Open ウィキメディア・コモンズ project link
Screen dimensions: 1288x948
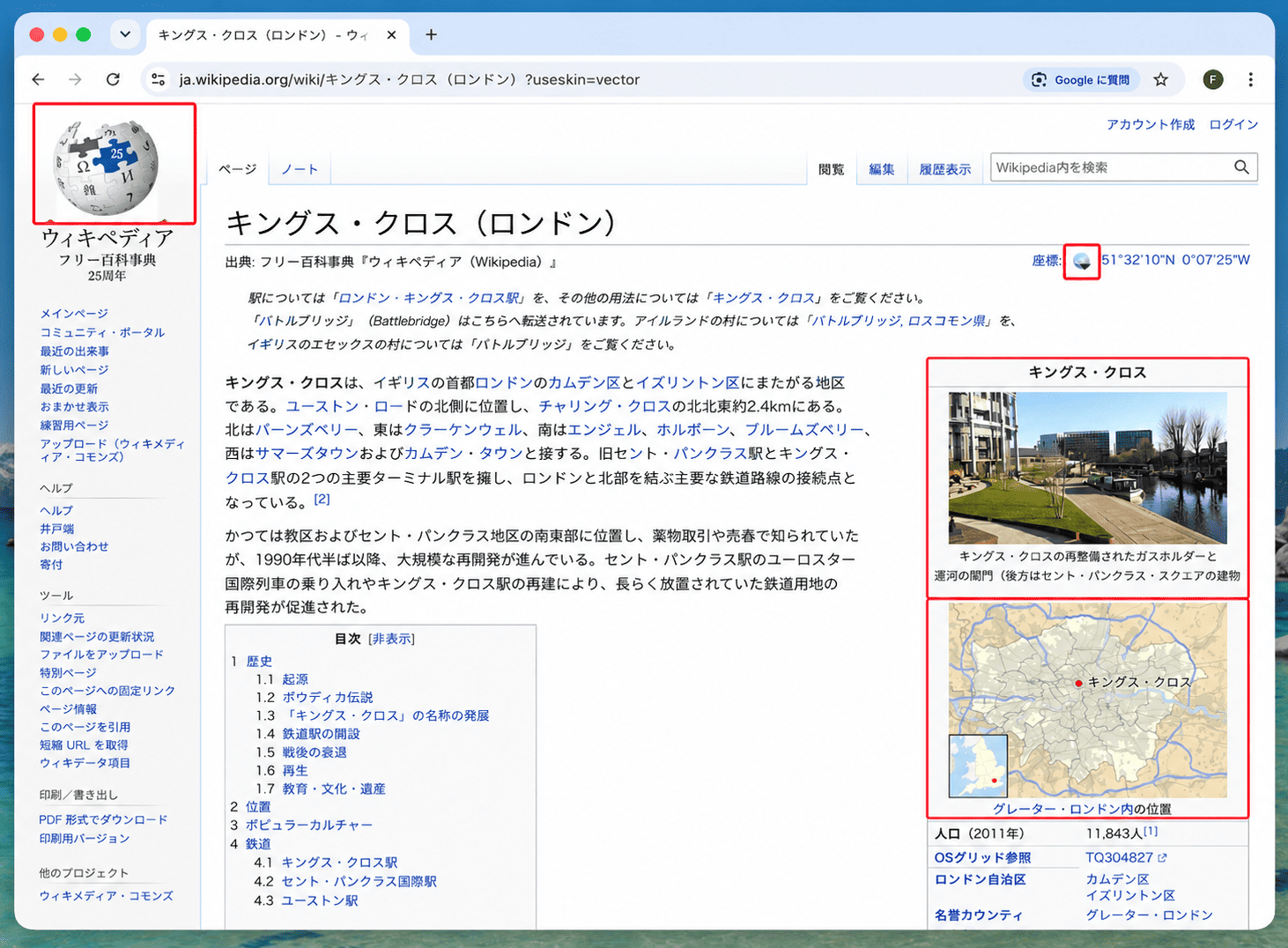(x=107, y=896)
